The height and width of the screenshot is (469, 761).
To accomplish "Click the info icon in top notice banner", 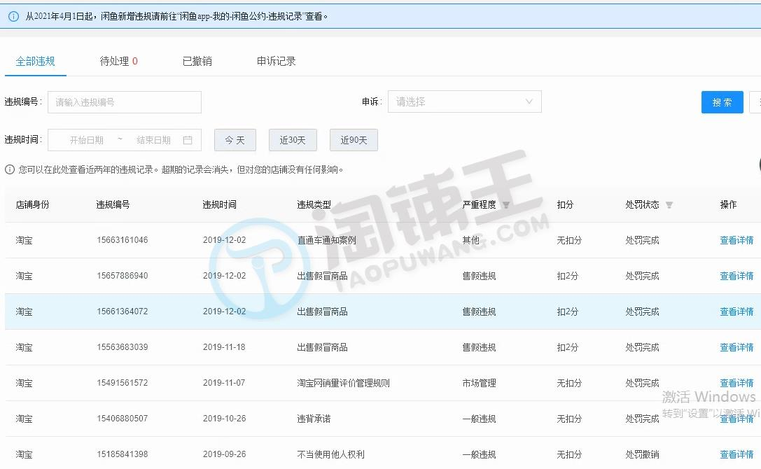I will [x=13, y=16].
